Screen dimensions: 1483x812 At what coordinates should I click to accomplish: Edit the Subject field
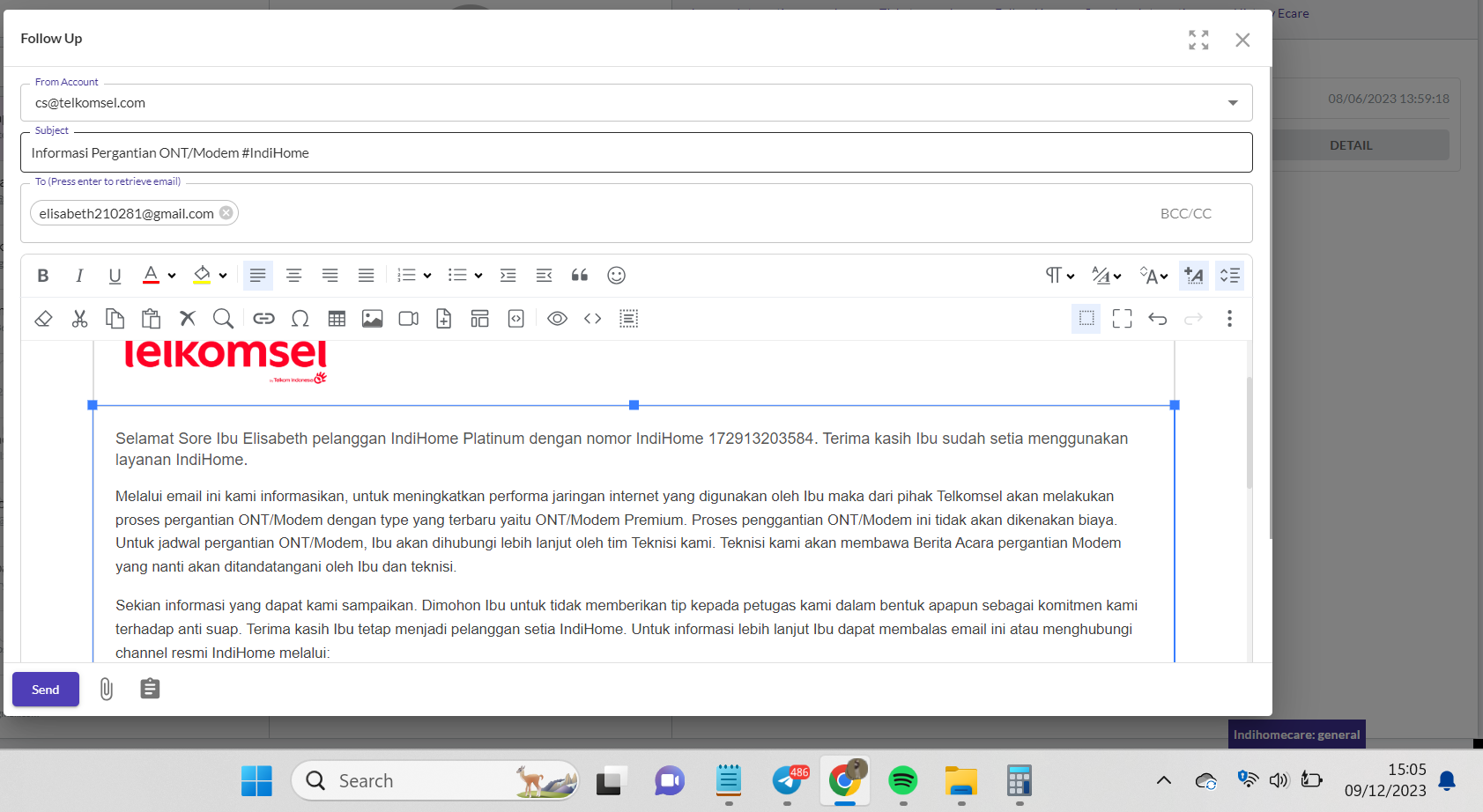(636, 153)
